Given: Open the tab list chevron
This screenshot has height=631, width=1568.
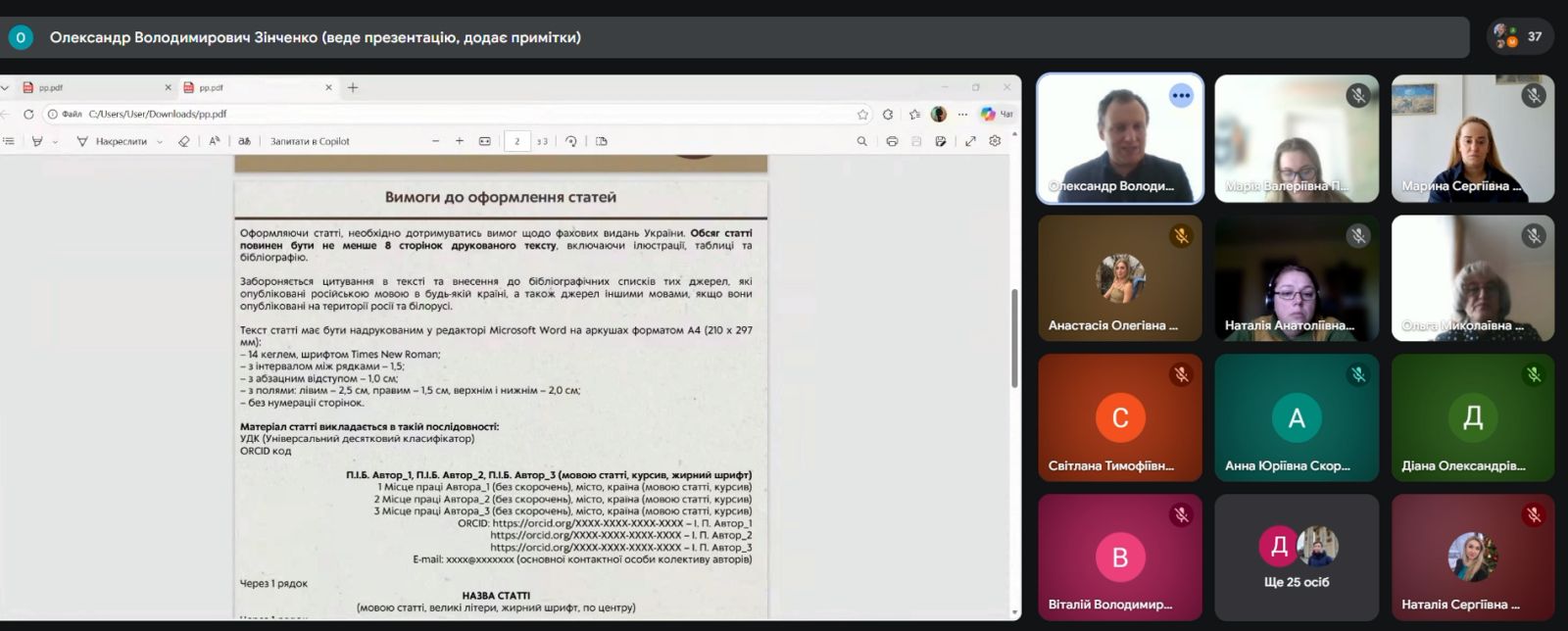Looking at the screenshot, I should pyautogui.click(x=5, y=87).
